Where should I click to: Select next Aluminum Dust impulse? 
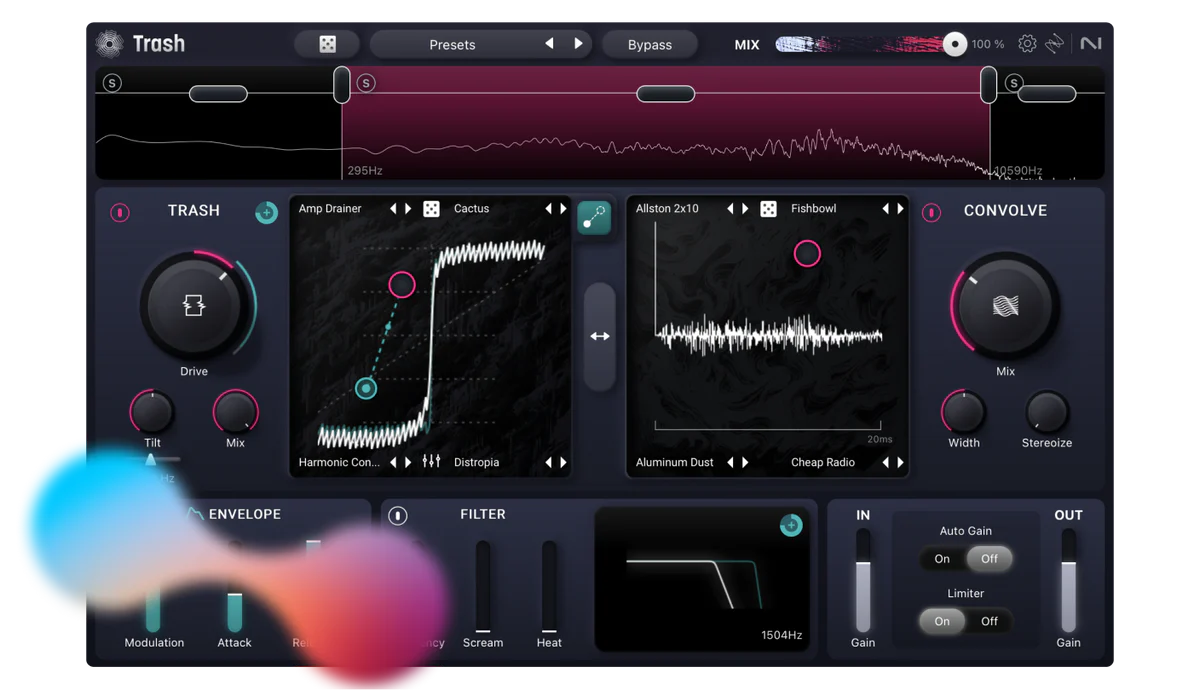click(745, 462)
